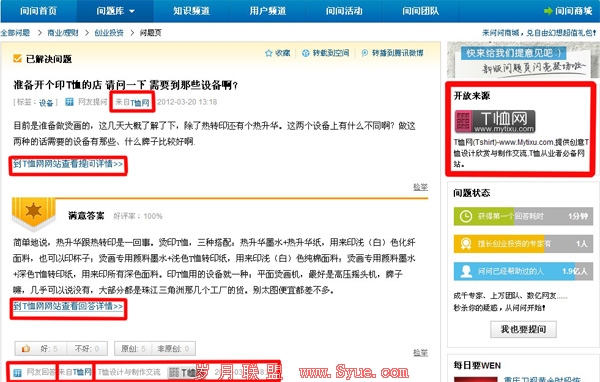Viewport: 600px width, 382px height.
Task: Click the 我也要提问 button
Action: pyautogui.click(x=523, y=329)
